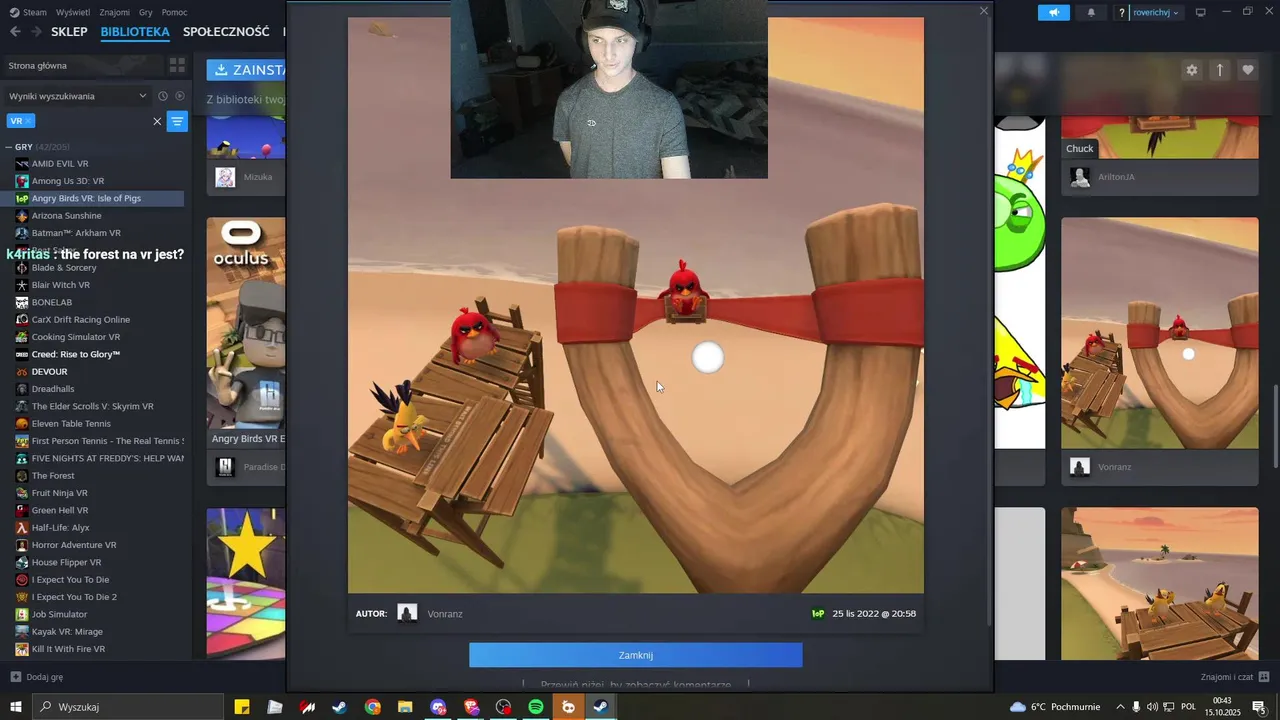Click the Steam page vertical scrollbar
The image size is (1280, 720).
point(1275,426)
